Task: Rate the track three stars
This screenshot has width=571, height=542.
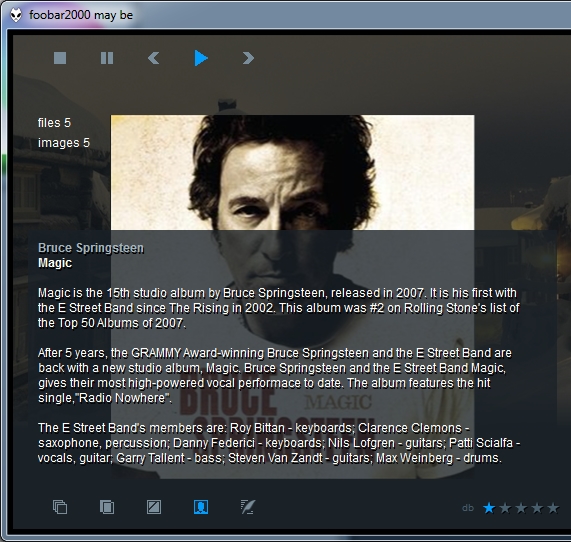Action: pyautogui.click(x=521, y=508)
